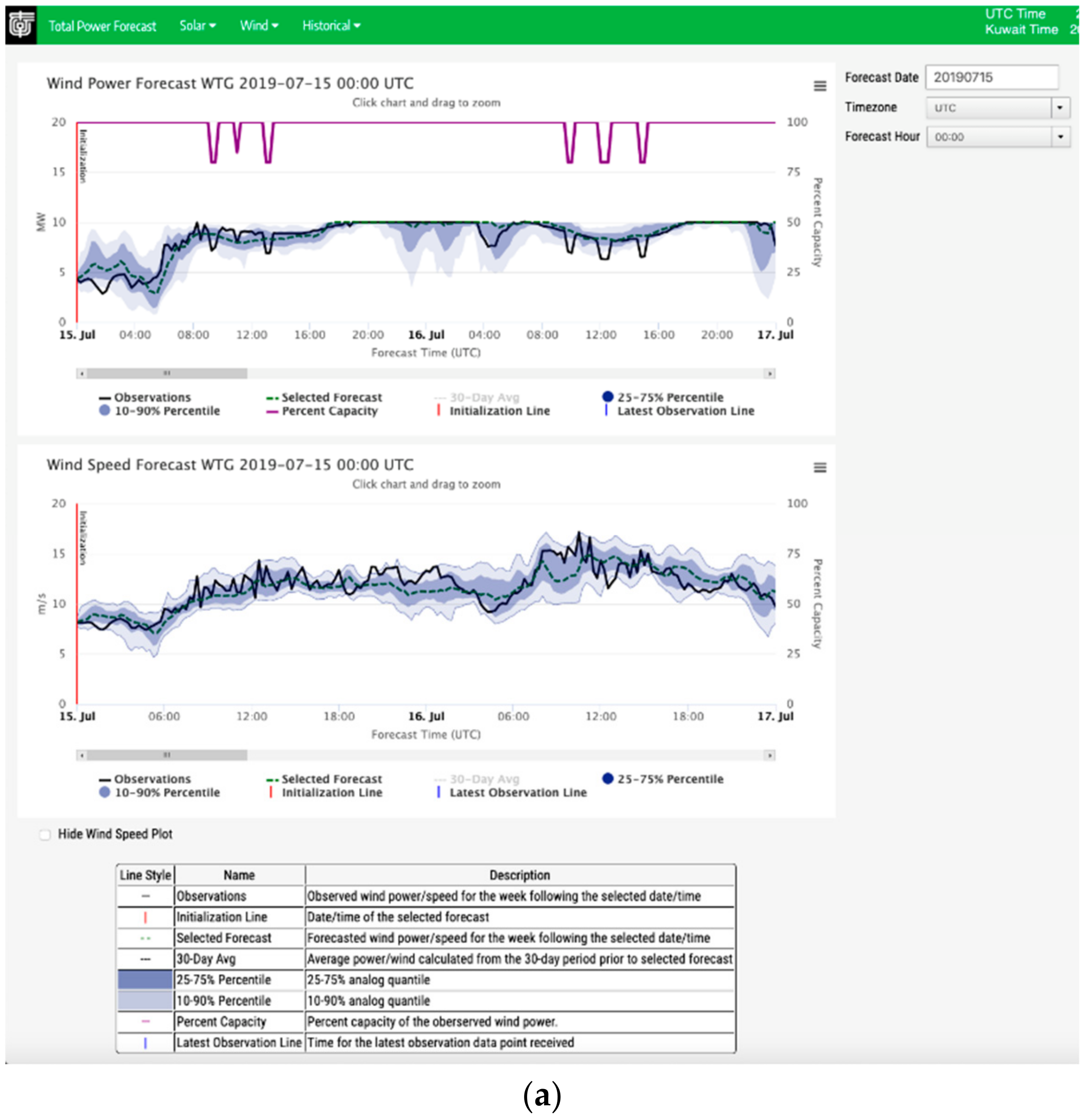Click the organization logo in the header
Screen dimensions: 1083x1120
point(21,25)
